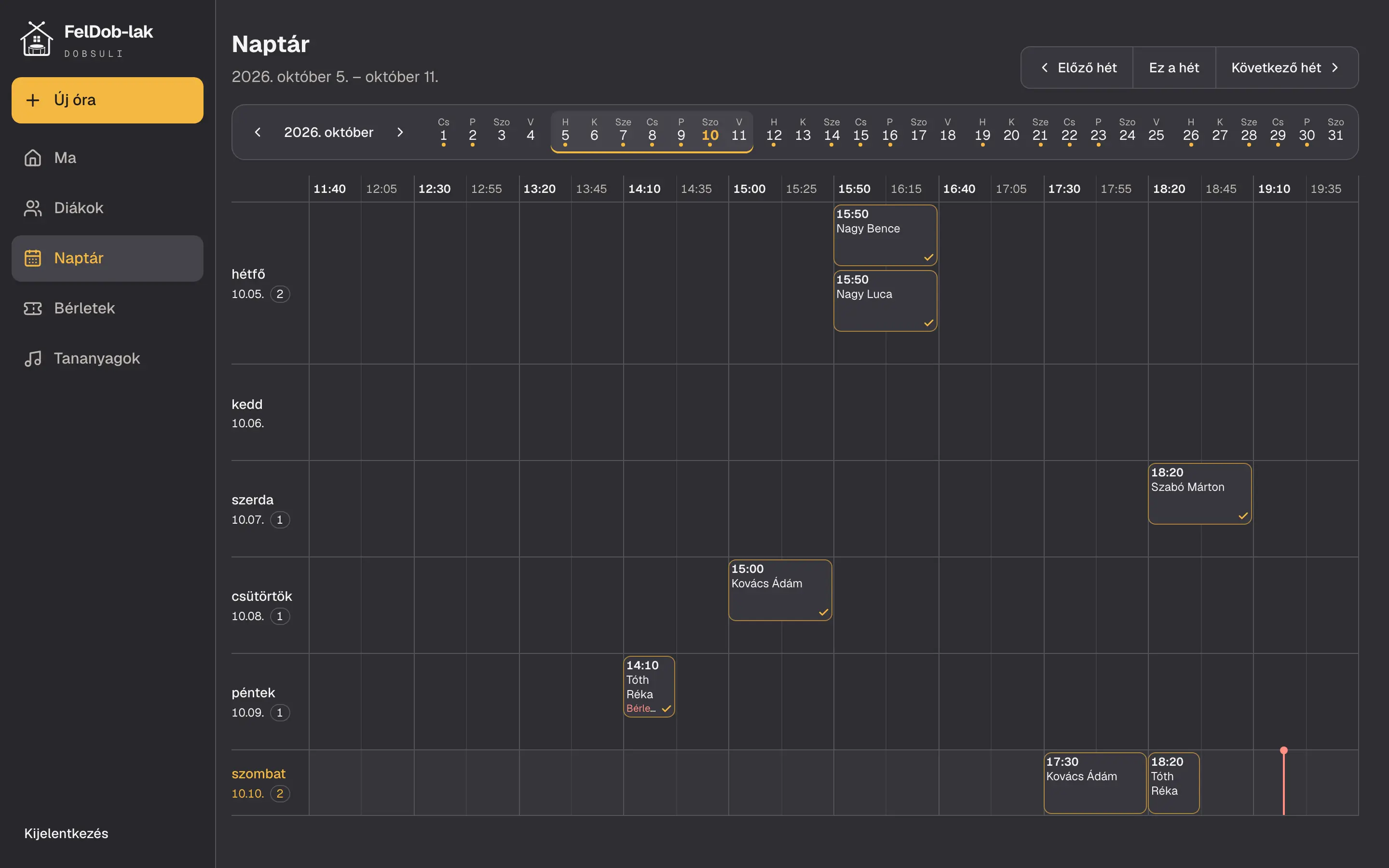
Task: Click the red Bérle... label on Tóth Réka
Action: click(641, 708)
